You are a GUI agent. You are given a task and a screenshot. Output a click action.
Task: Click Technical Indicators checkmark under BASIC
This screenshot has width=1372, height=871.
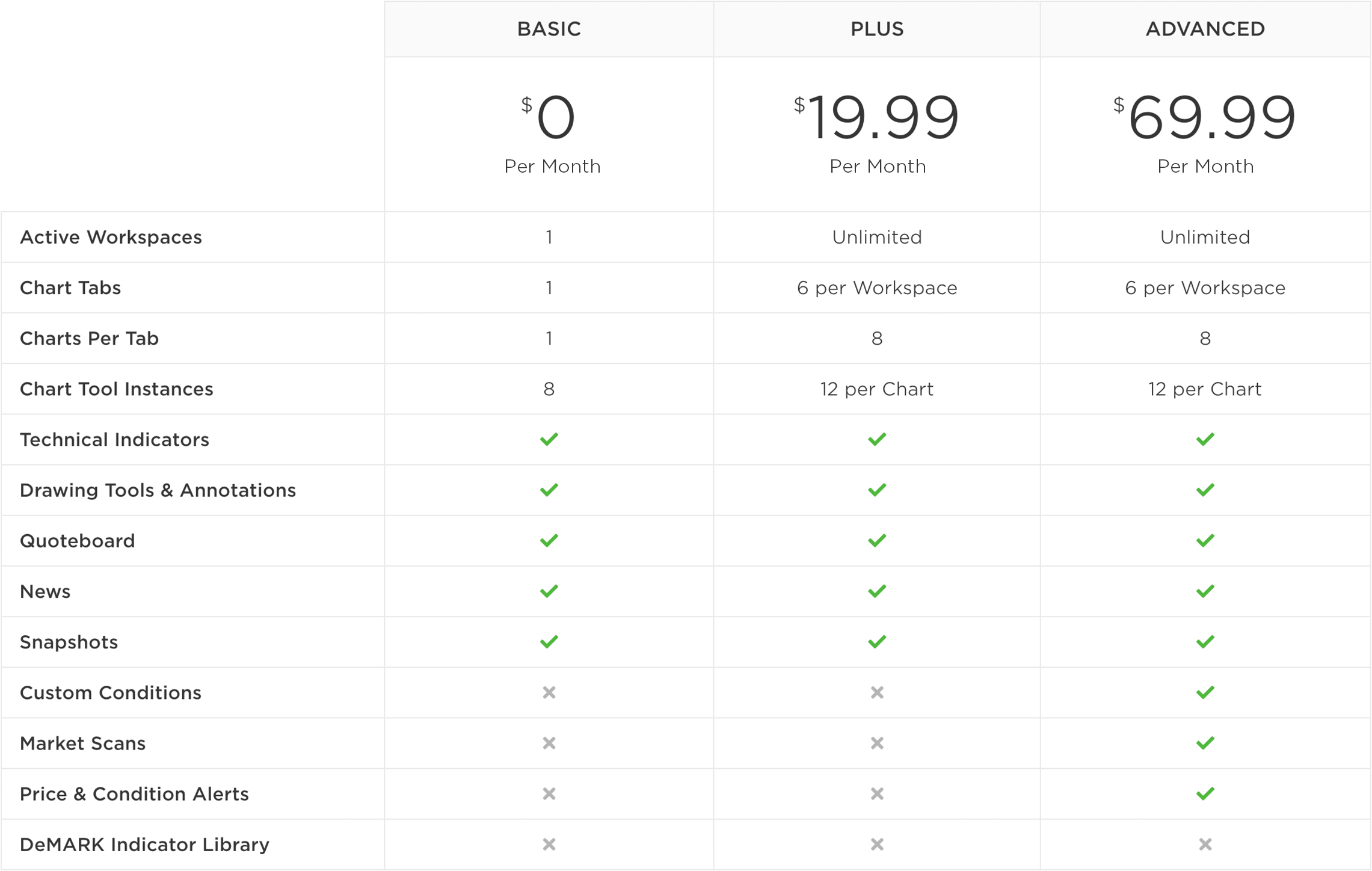pos(549,439)
